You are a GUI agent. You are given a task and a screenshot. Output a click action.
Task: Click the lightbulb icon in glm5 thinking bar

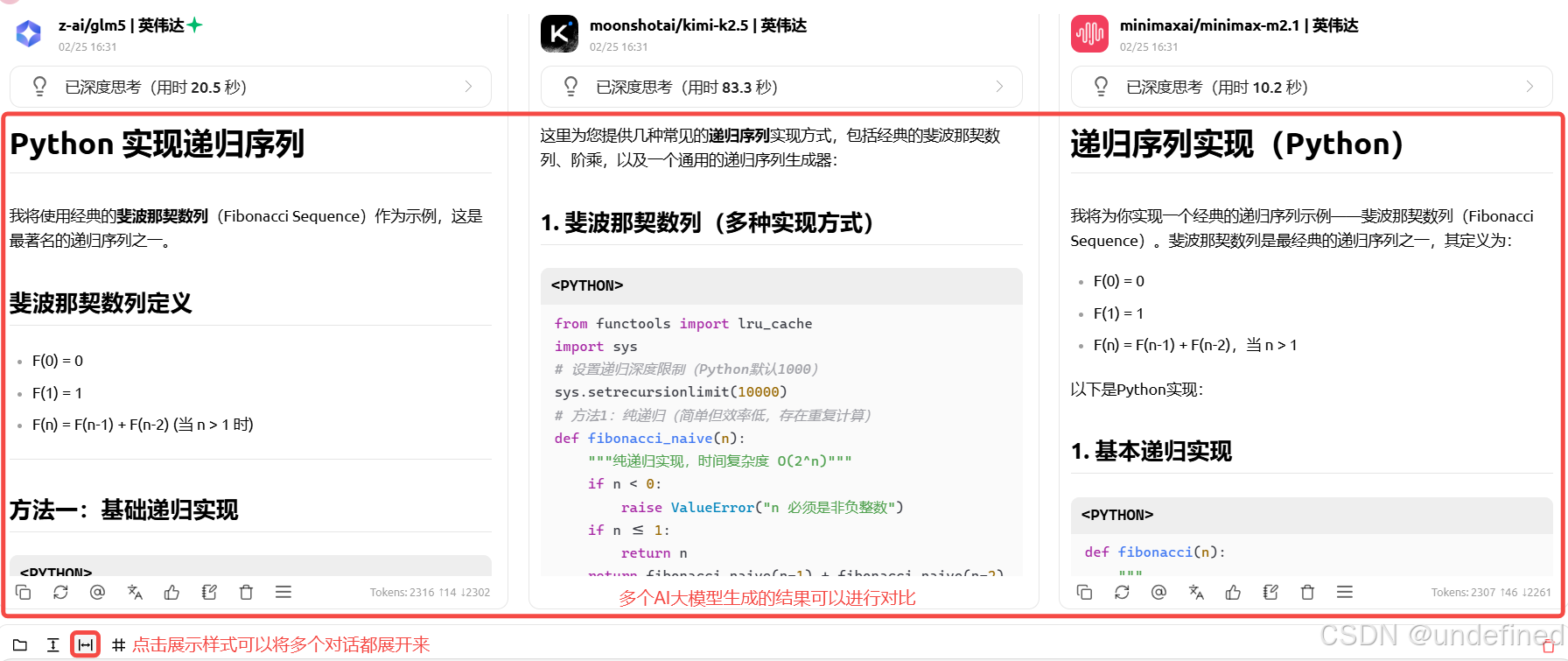(39, 87)
